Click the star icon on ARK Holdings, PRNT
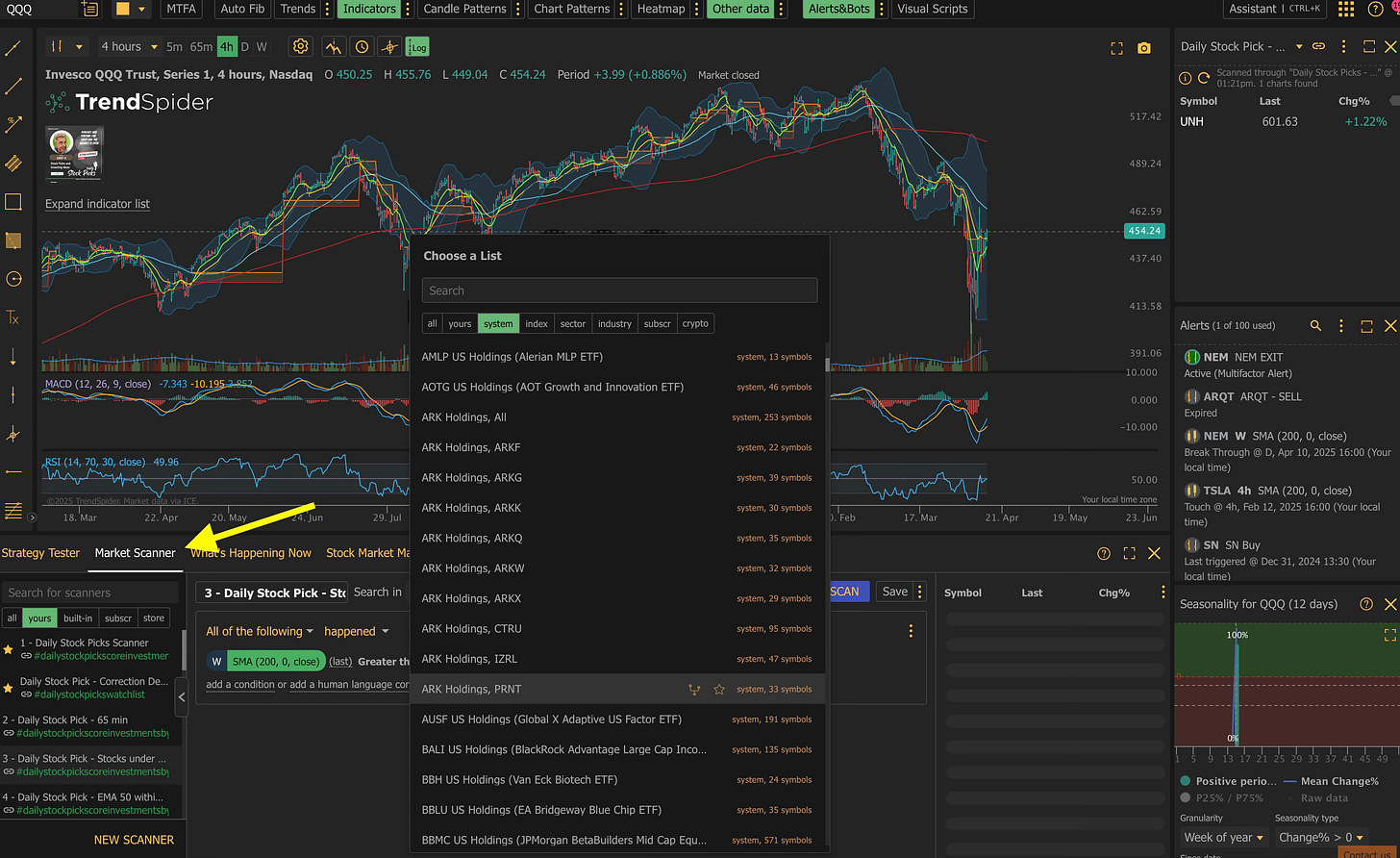This screenshot has height=858, width=1400. (718, 690)
